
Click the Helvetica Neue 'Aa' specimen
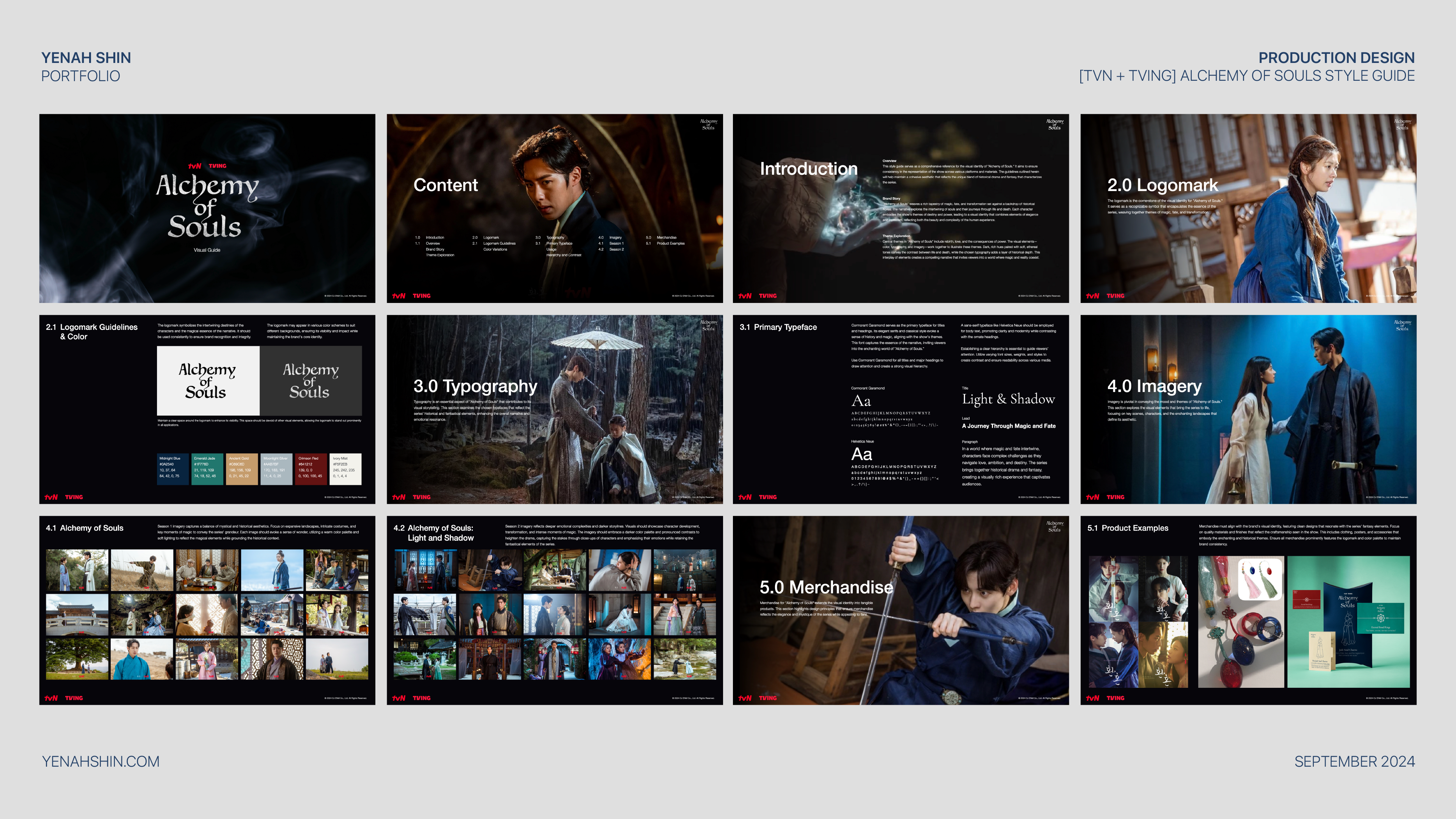pyautogui.click(x=861, y=454)
